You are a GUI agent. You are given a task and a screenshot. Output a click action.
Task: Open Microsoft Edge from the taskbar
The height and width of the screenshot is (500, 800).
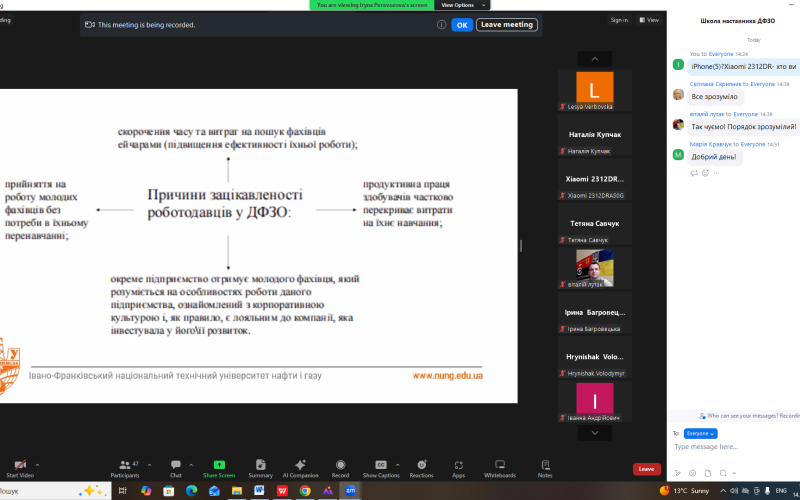coord(191,491)
